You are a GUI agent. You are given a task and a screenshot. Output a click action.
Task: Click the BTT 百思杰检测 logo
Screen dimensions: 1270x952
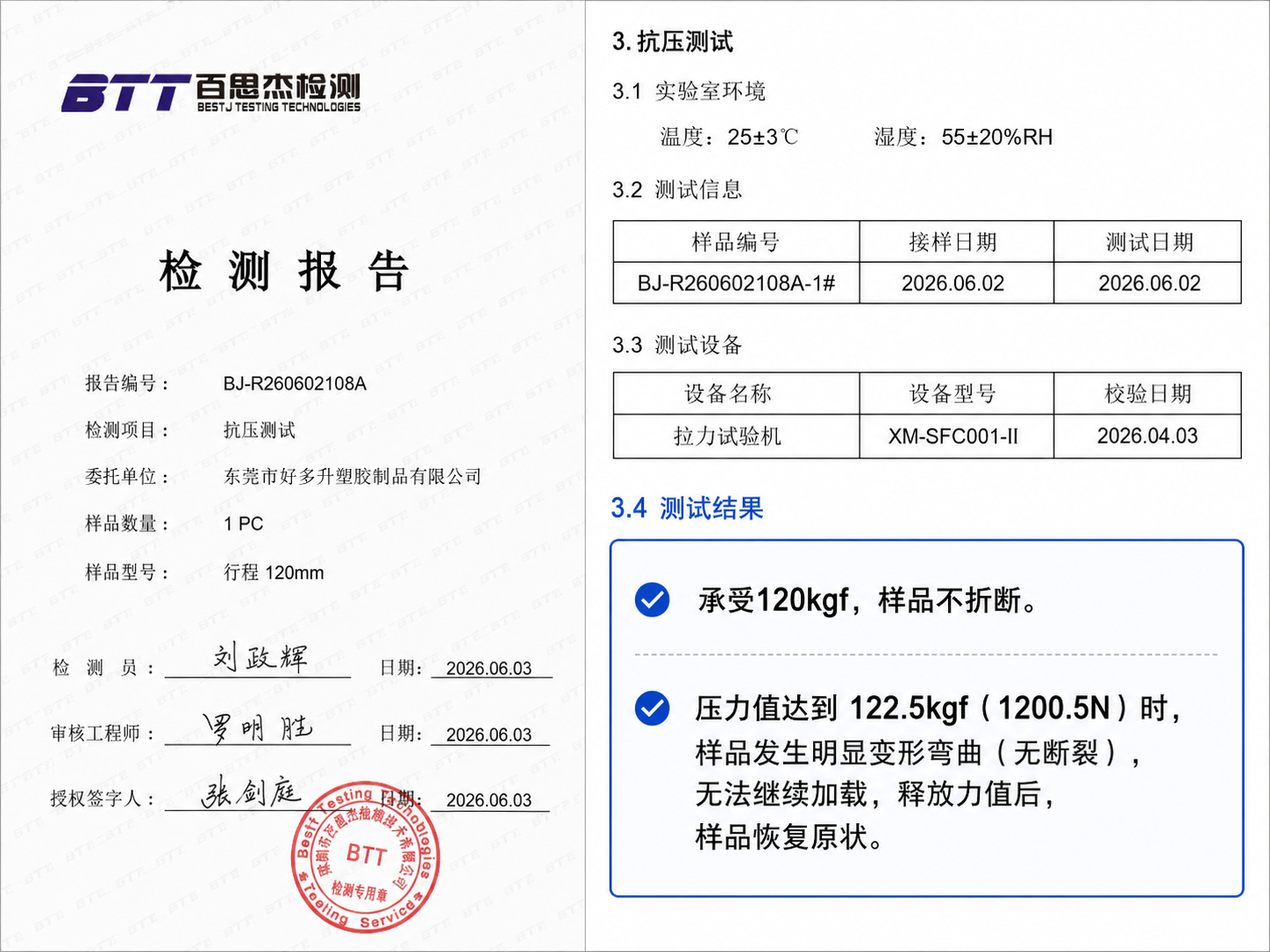[210, 94]
